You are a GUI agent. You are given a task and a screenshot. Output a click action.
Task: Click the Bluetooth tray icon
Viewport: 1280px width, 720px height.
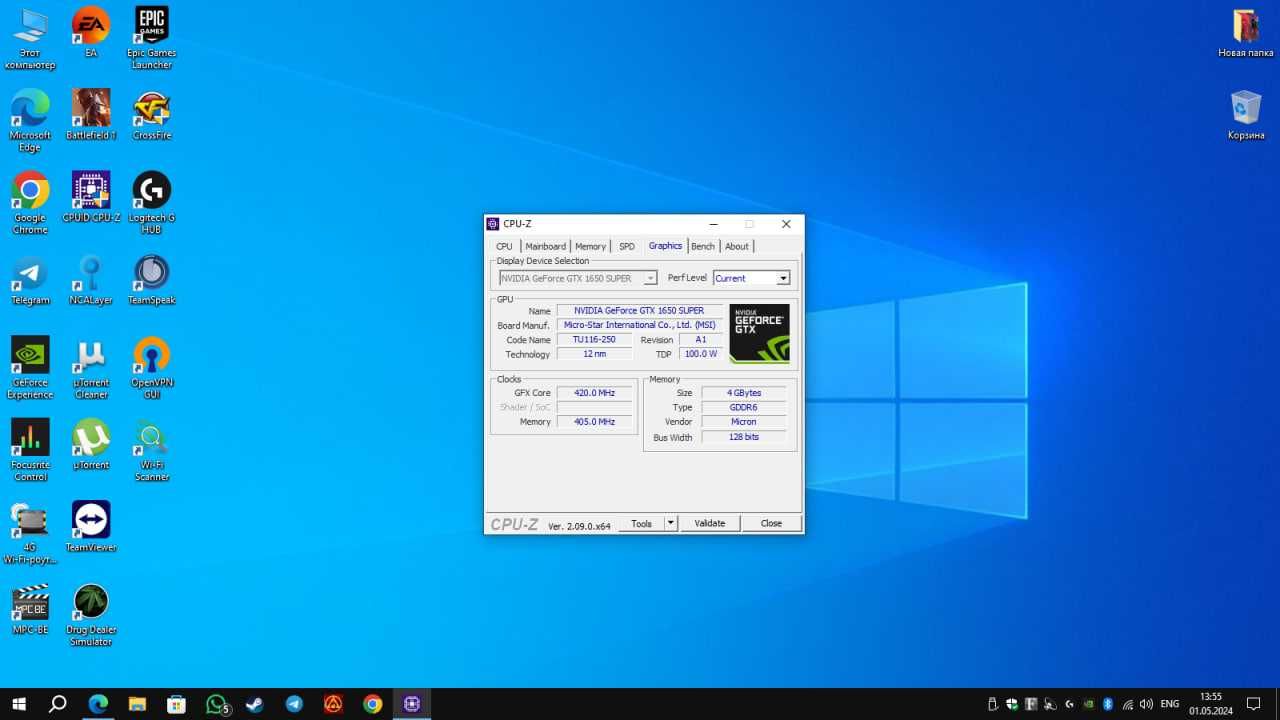1108,704
